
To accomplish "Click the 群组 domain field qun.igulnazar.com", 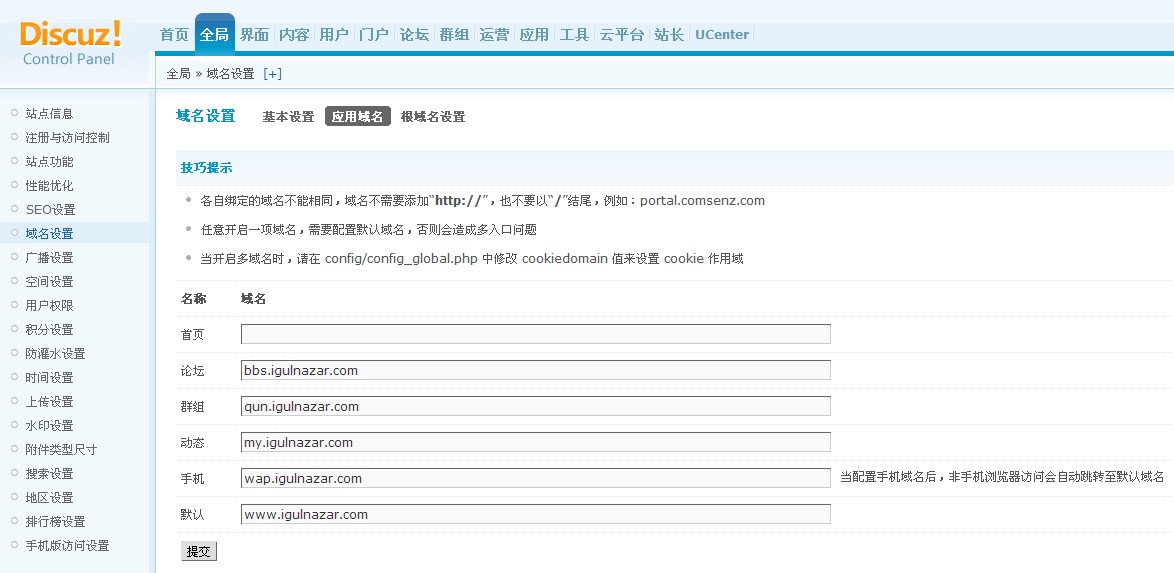I will click(x=535, y=406).
